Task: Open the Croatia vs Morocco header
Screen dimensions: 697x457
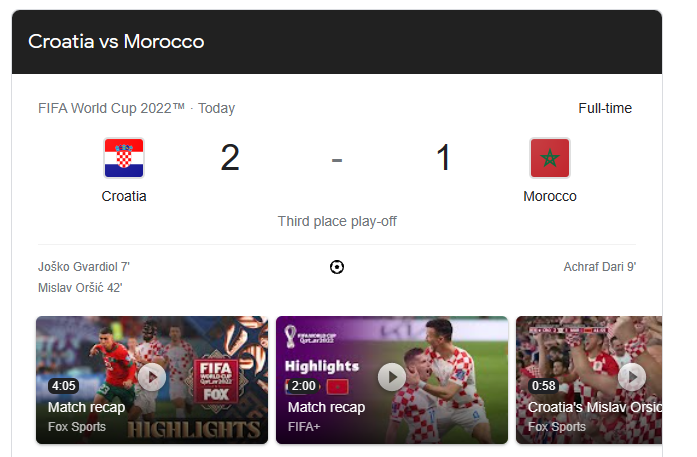Action: click(x=116, y=41)
